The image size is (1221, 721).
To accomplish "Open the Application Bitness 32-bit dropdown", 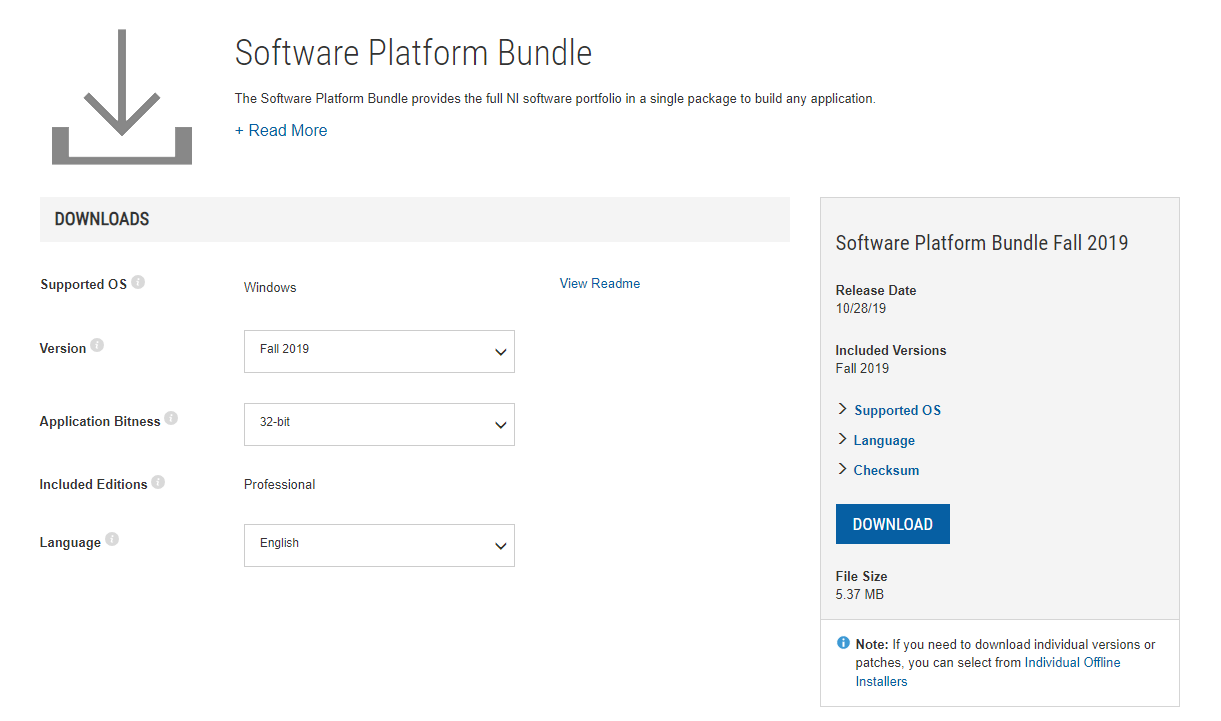I will [x=379, y=424].
